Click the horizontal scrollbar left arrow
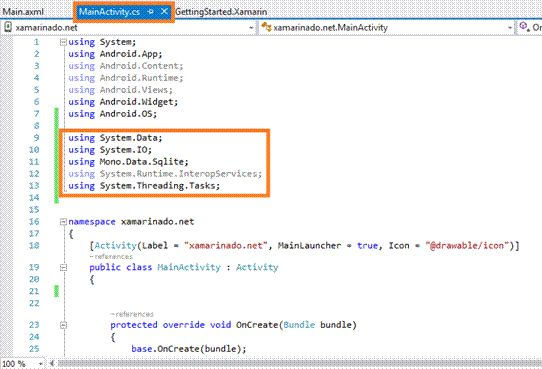The height and width of the screenshot is (369, 542). coord(52,363)
